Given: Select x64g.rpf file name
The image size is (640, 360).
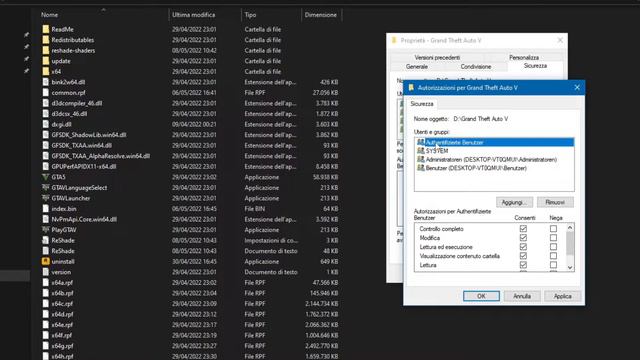Looking at the screenshot, I should pos(62,346).
